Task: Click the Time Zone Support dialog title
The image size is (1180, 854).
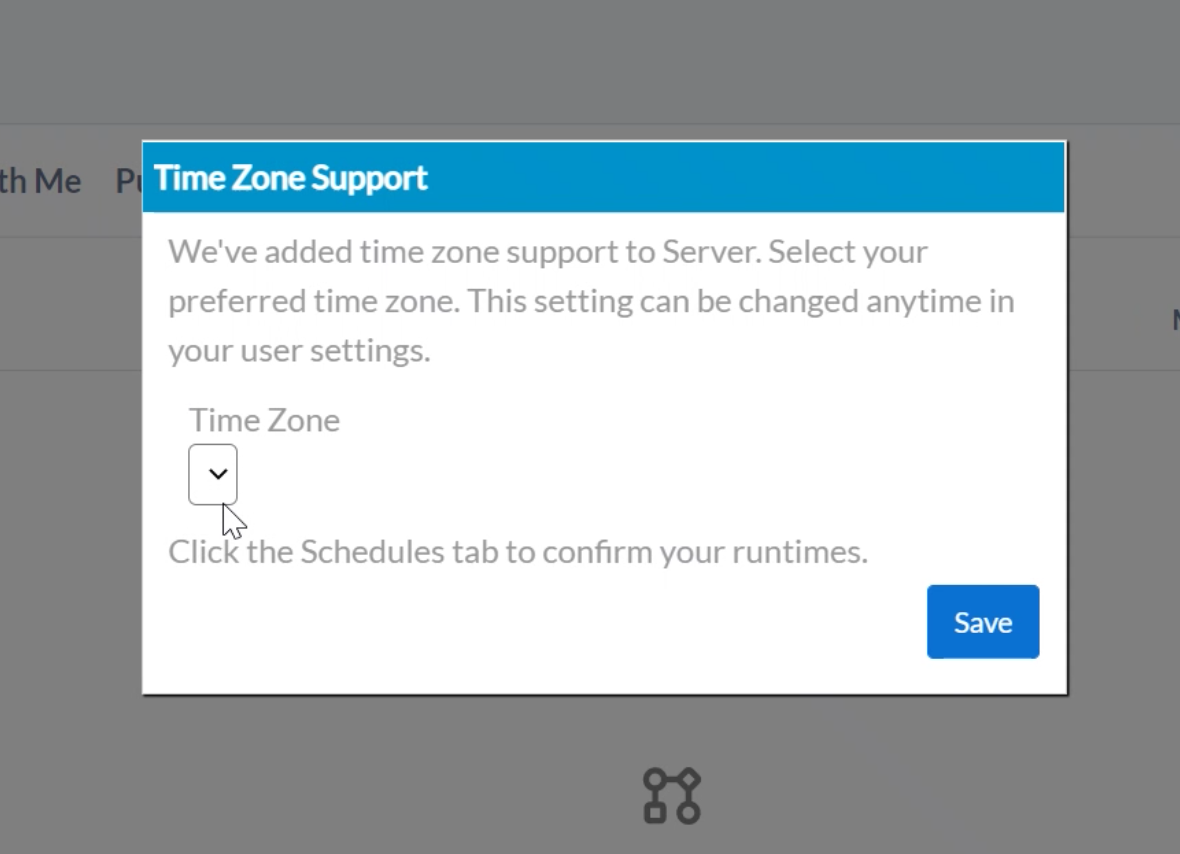Action: (290, 177)
